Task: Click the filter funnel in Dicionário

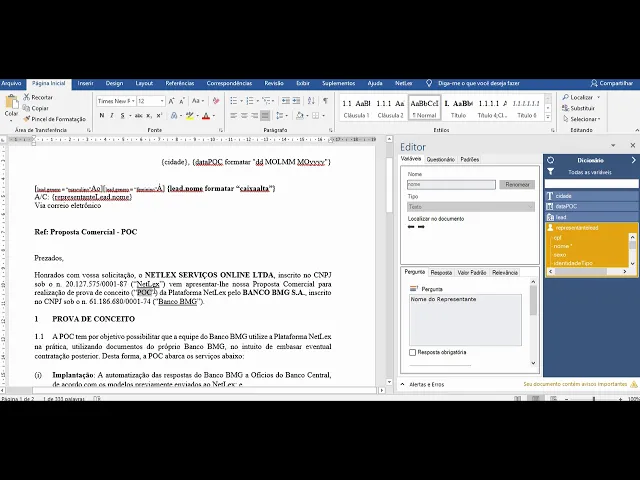Action: click(551, 171)
